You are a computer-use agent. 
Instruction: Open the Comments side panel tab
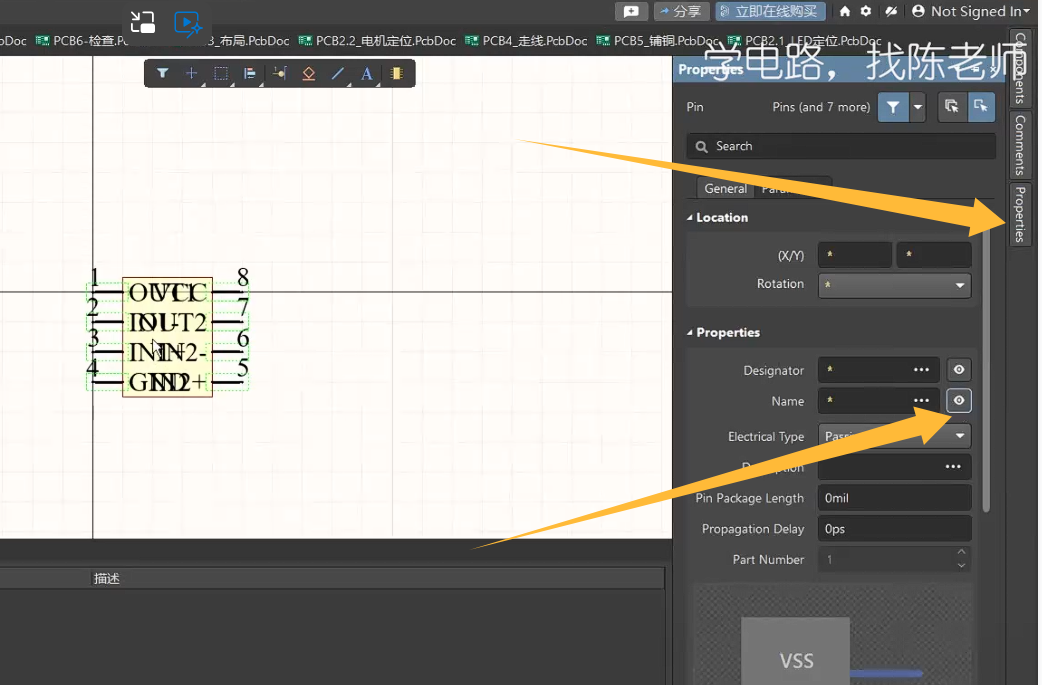[x=1019, y=144]
